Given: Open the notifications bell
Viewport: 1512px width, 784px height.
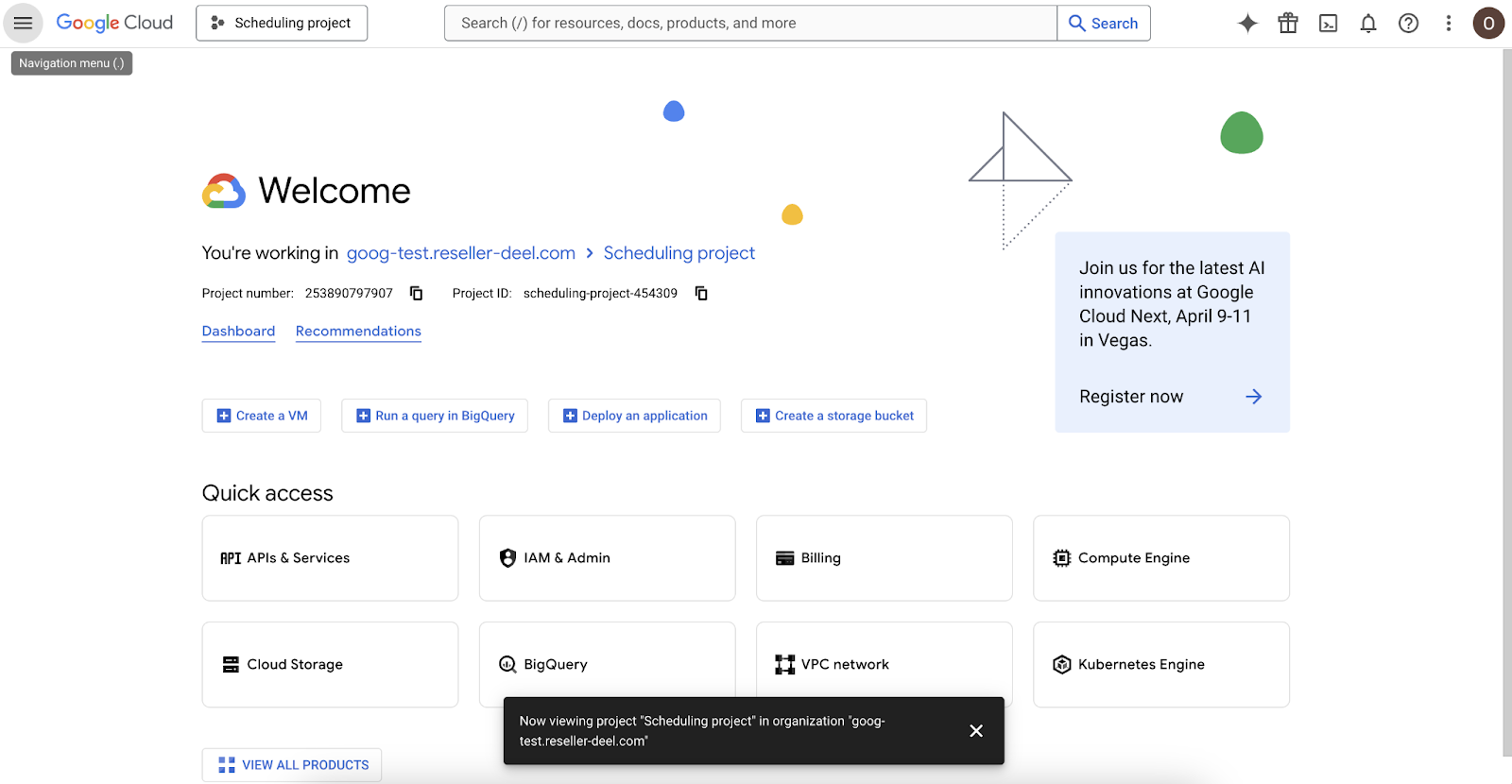Looking at the screenshot, I should click(x=1368, y=24).
